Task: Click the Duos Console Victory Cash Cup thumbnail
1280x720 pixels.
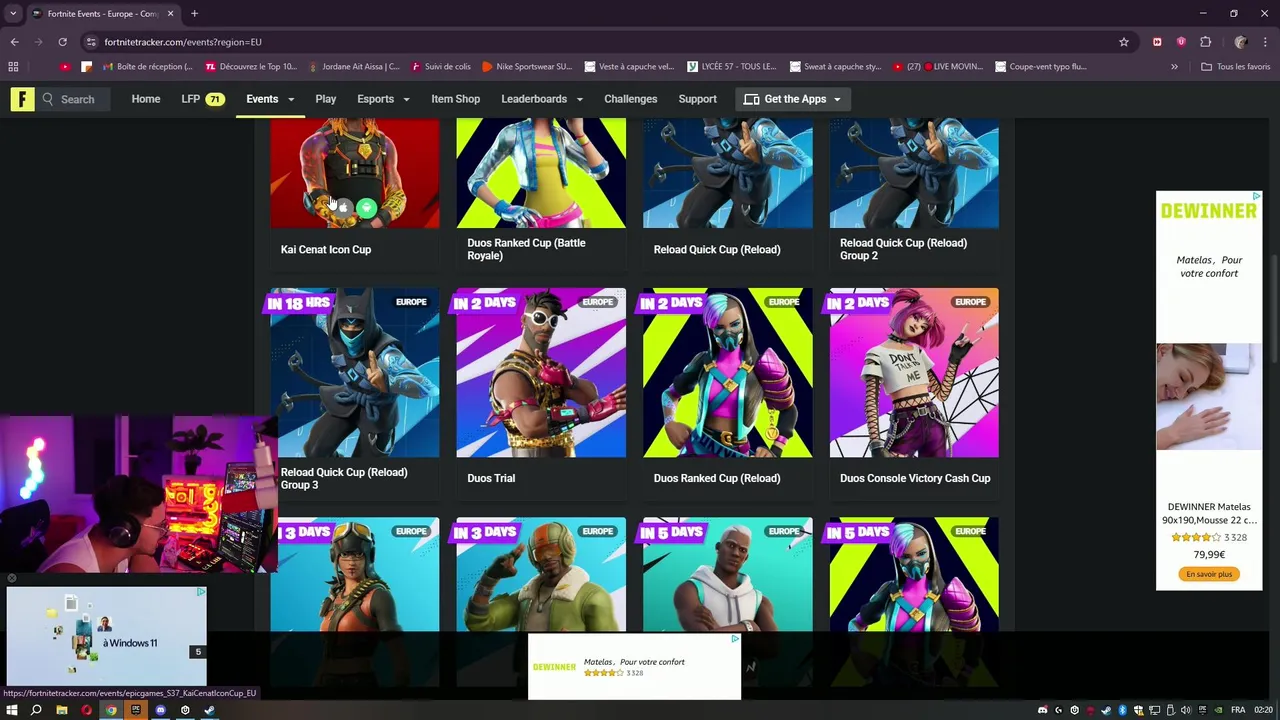Action: pos(914,373)
